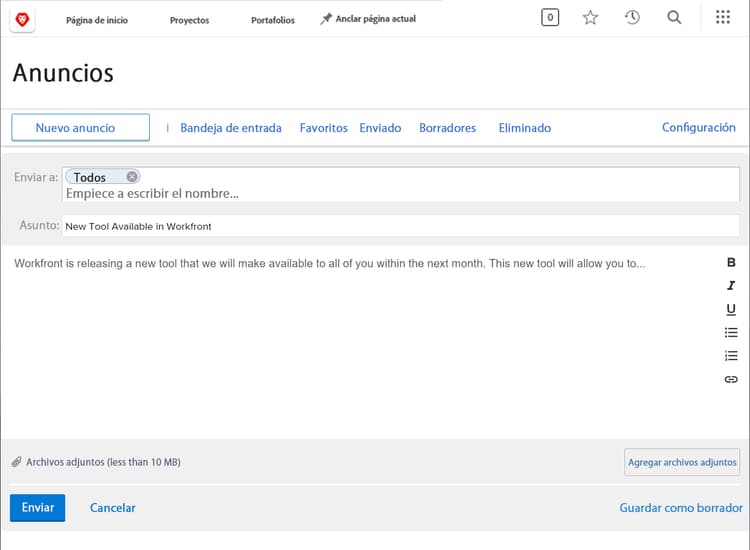Select the Nuevo anuncio tab
750x550 pixels.
[x=80, y=127]
